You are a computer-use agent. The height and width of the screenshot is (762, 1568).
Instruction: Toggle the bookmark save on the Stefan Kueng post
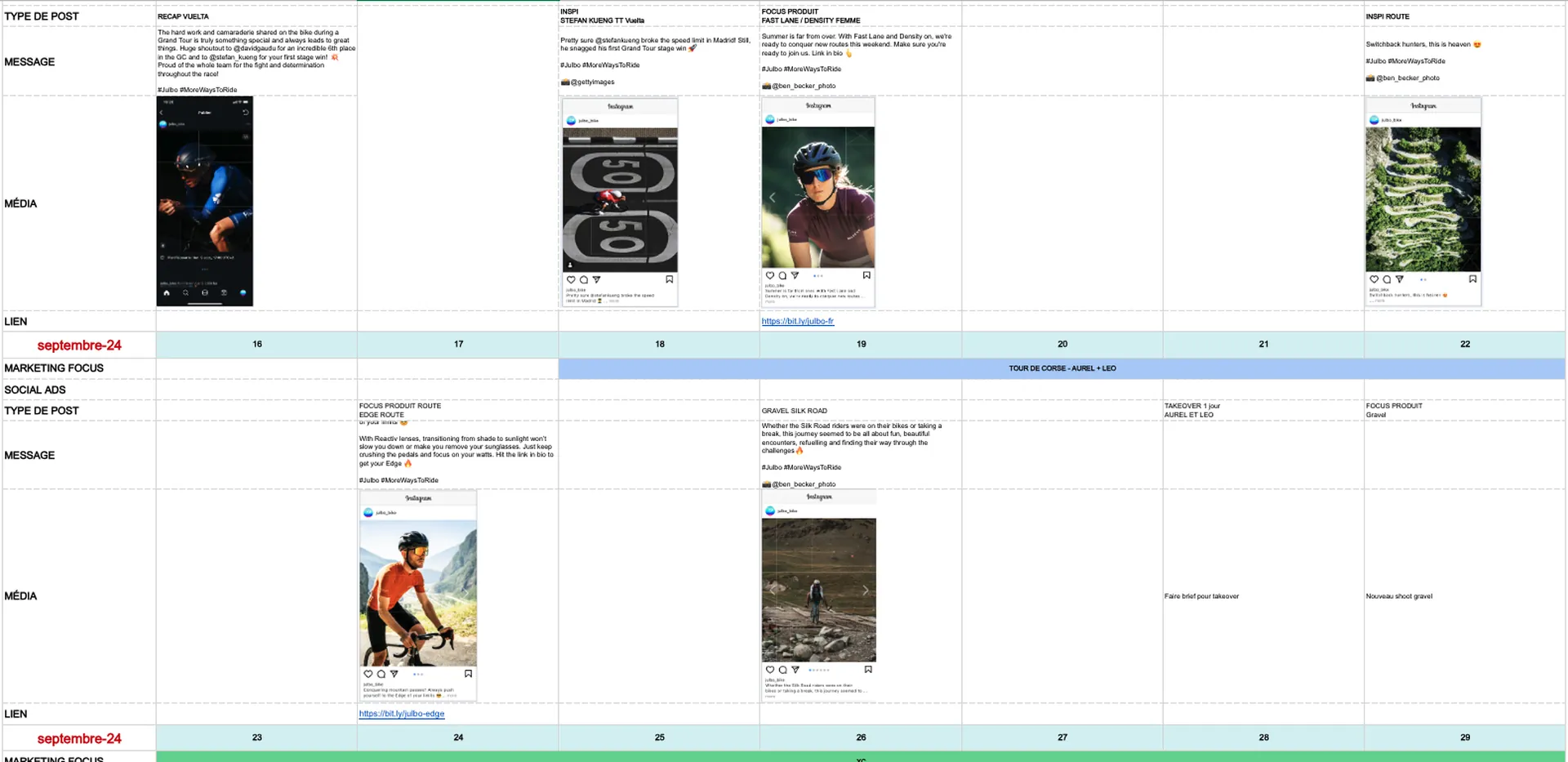click(x=669, y=279)
